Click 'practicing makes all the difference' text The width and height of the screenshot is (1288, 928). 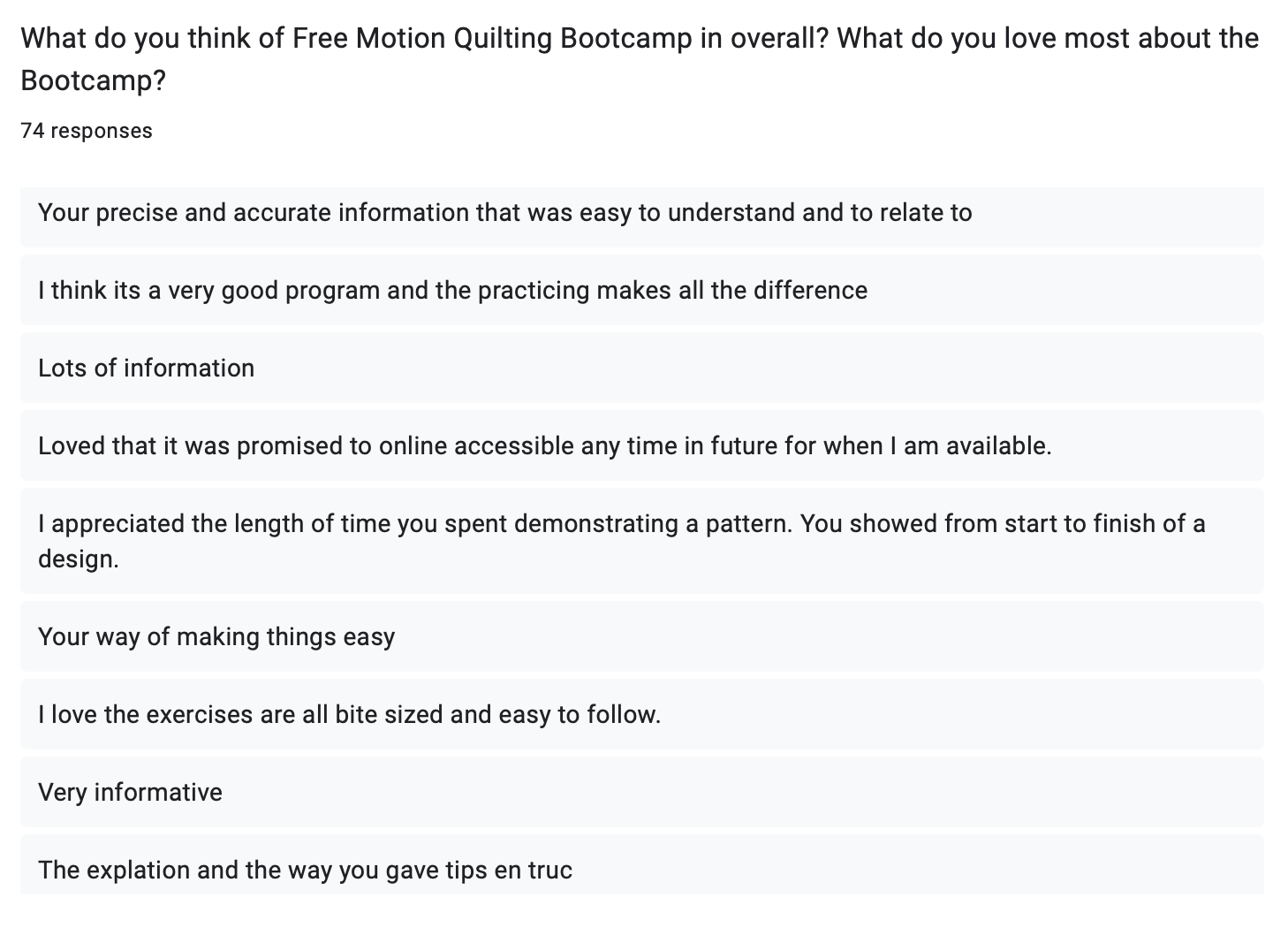(673, 291)
